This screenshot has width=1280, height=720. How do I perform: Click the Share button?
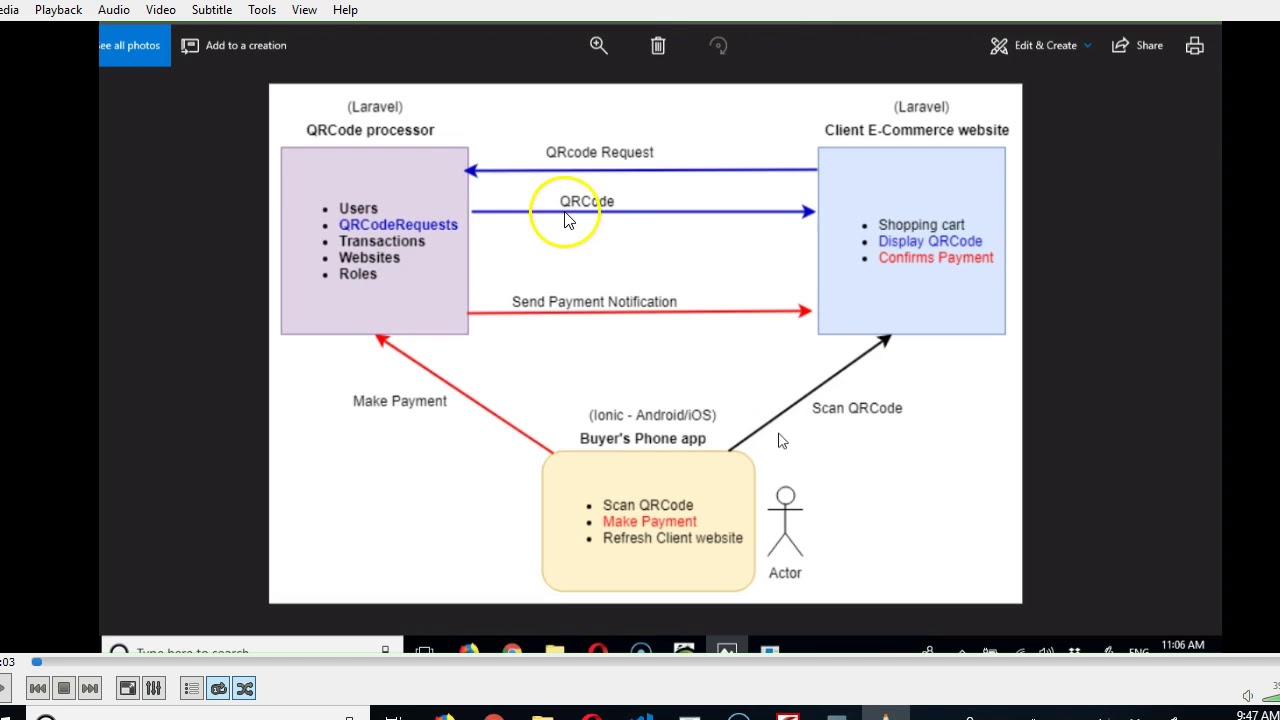click(x=1137, y=45)
